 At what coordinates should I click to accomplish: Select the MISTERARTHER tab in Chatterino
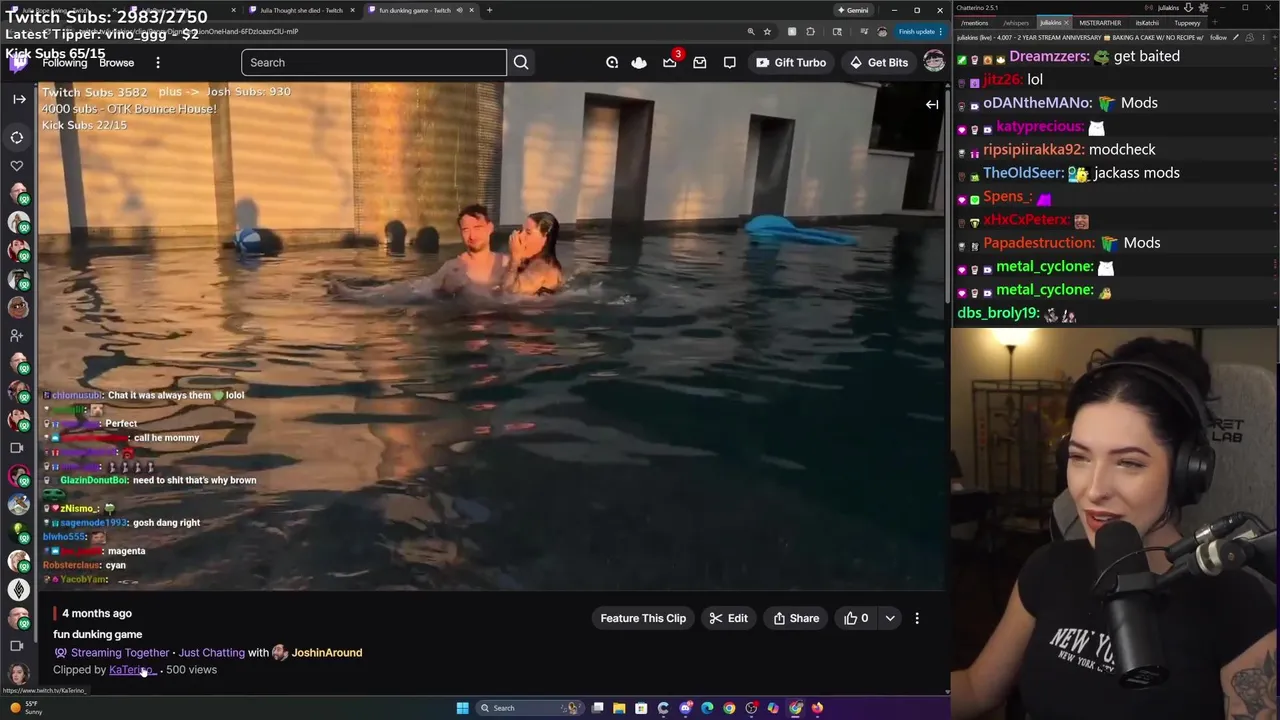pyautogui.click(x=1100, y=22)
